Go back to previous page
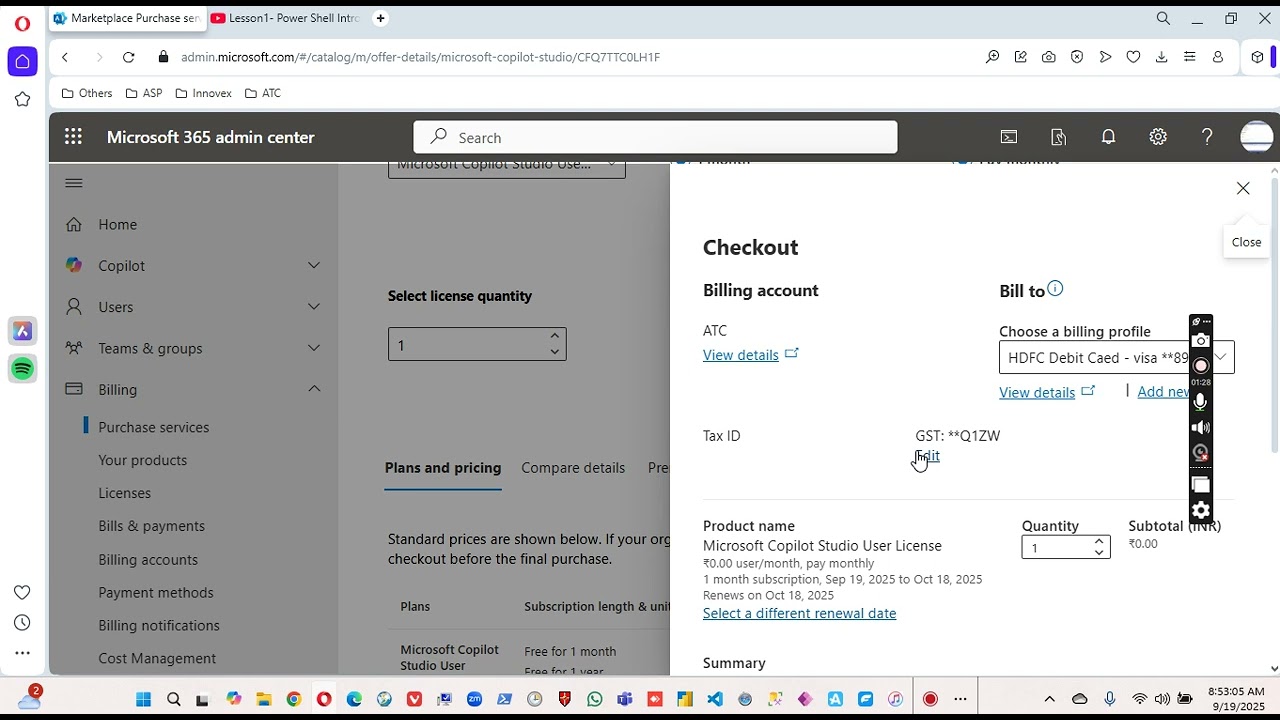The height and width of the screenshot is (720, 1280). [x=65, y=57]
